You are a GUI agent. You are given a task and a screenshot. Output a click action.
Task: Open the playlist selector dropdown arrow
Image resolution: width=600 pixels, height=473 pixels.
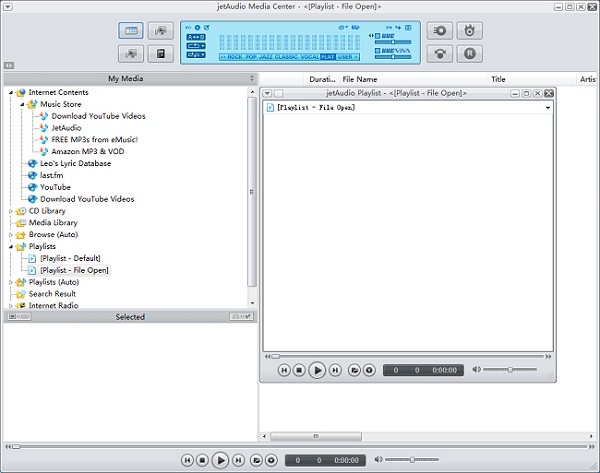(x=547, y=107)
